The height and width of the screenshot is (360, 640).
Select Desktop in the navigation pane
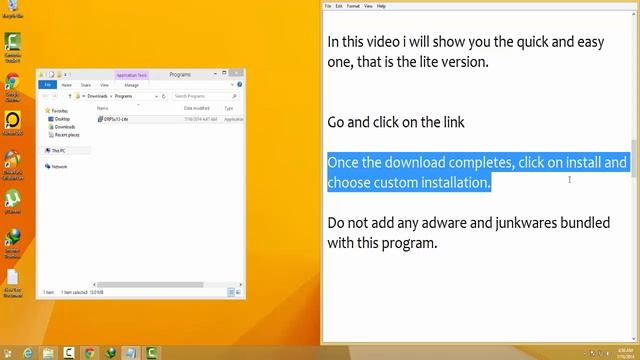pos(60,119)
